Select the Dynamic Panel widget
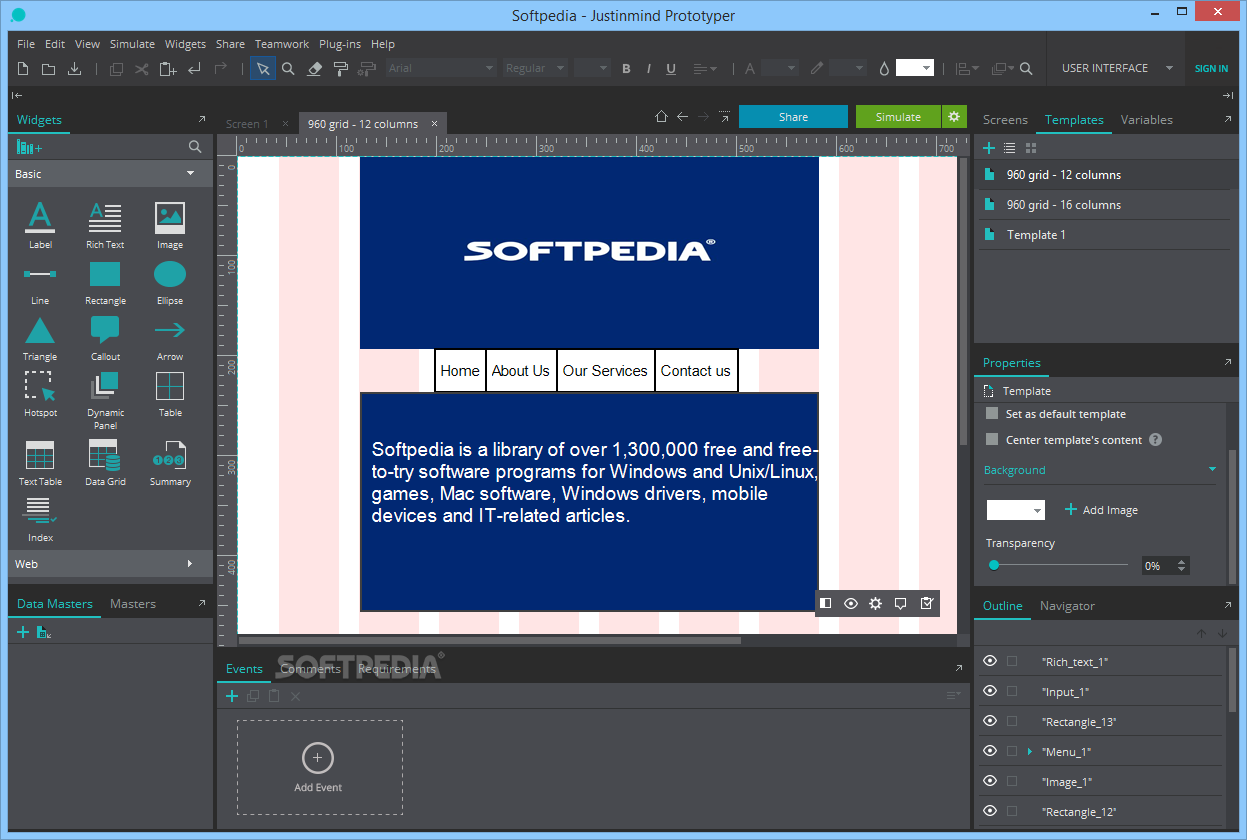 pos(105,401)
